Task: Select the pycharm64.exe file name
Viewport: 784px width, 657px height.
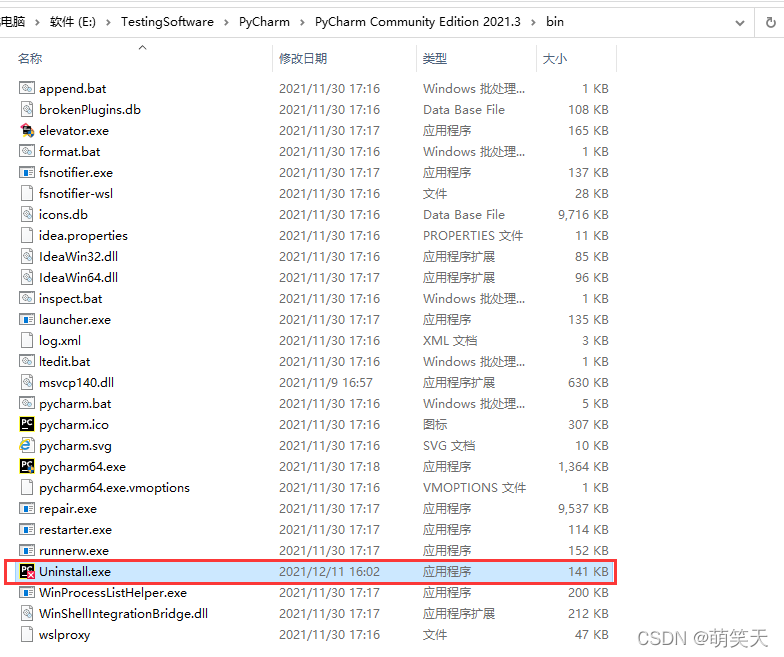Action: [x=82, y=466]
